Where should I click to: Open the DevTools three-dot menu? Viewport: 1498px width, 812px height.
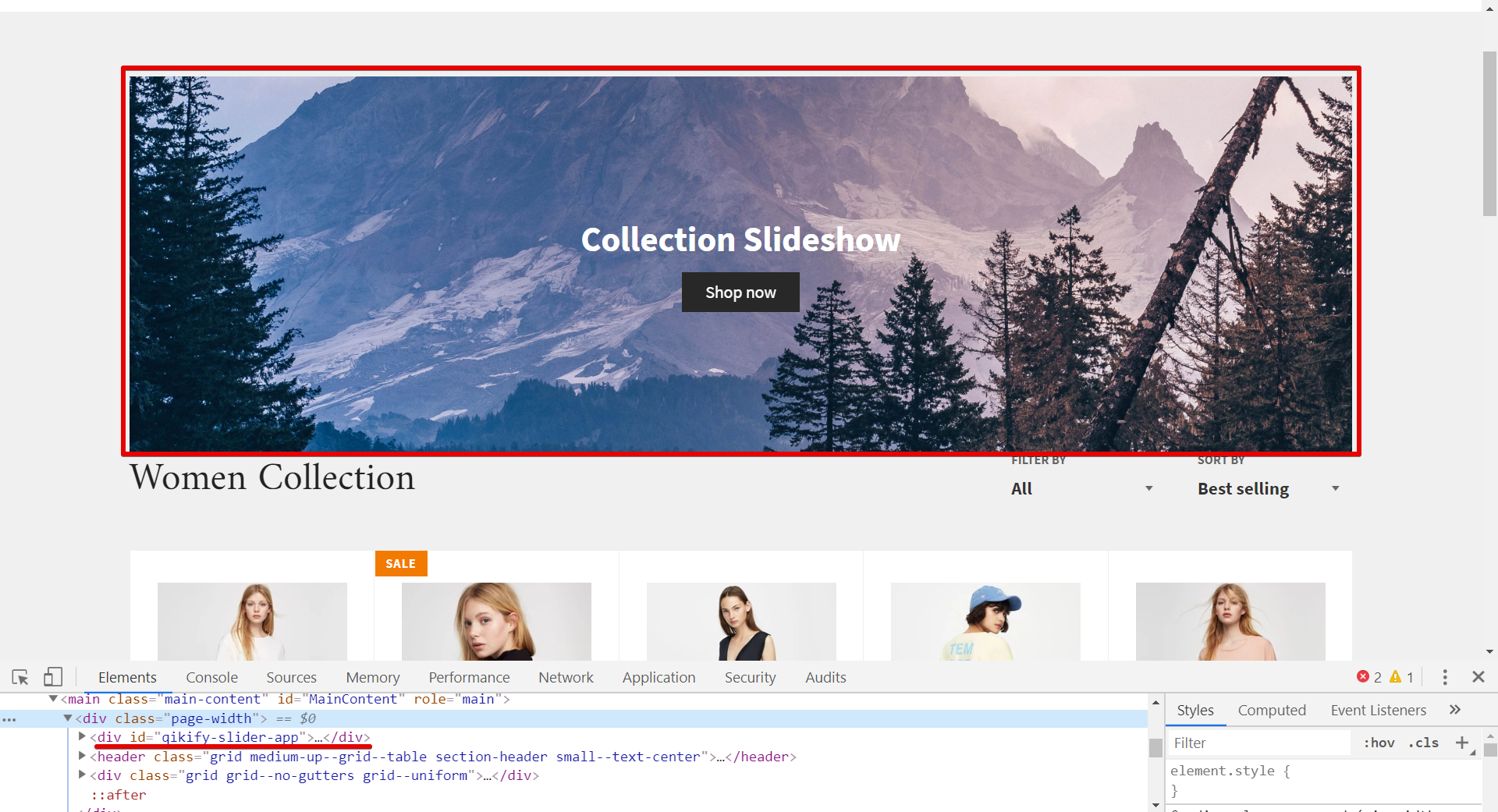[x=1445, y=677]
